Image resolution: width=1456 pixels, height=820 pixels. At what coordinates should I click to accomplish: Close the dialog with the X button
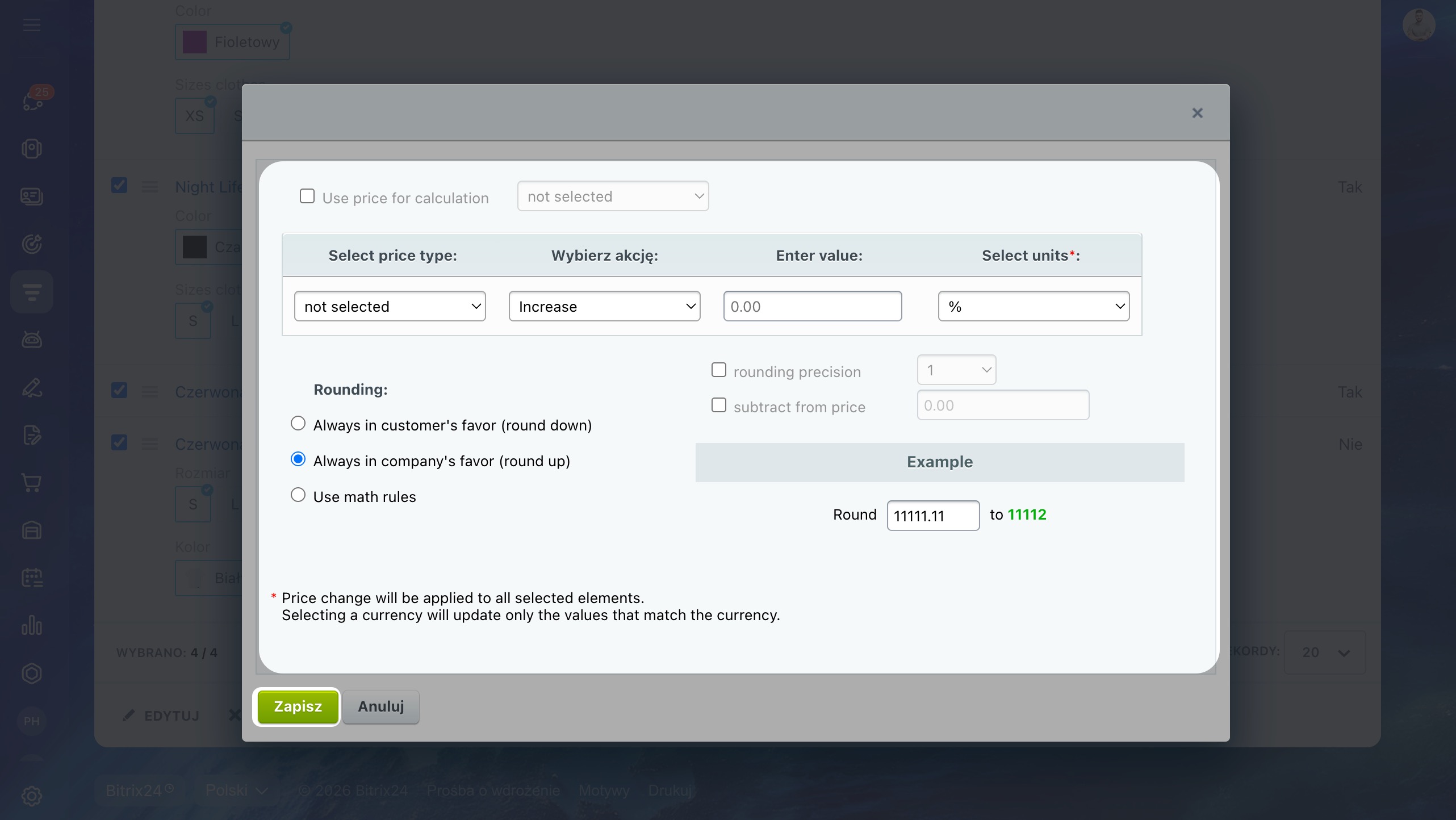1197,113
